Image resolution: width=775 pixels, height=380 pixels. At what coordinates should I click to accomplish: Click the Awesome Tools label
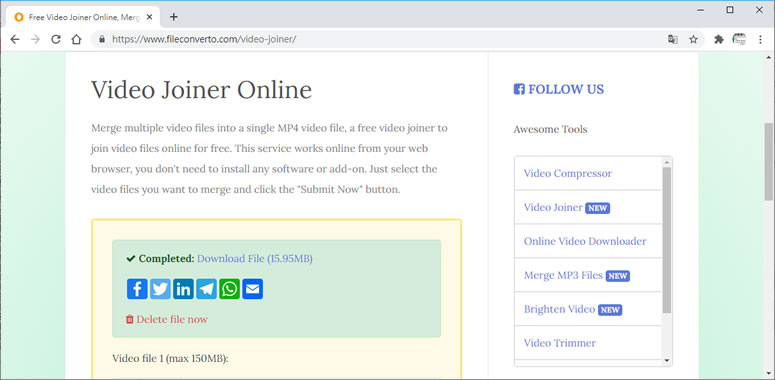tap(550, 129)
